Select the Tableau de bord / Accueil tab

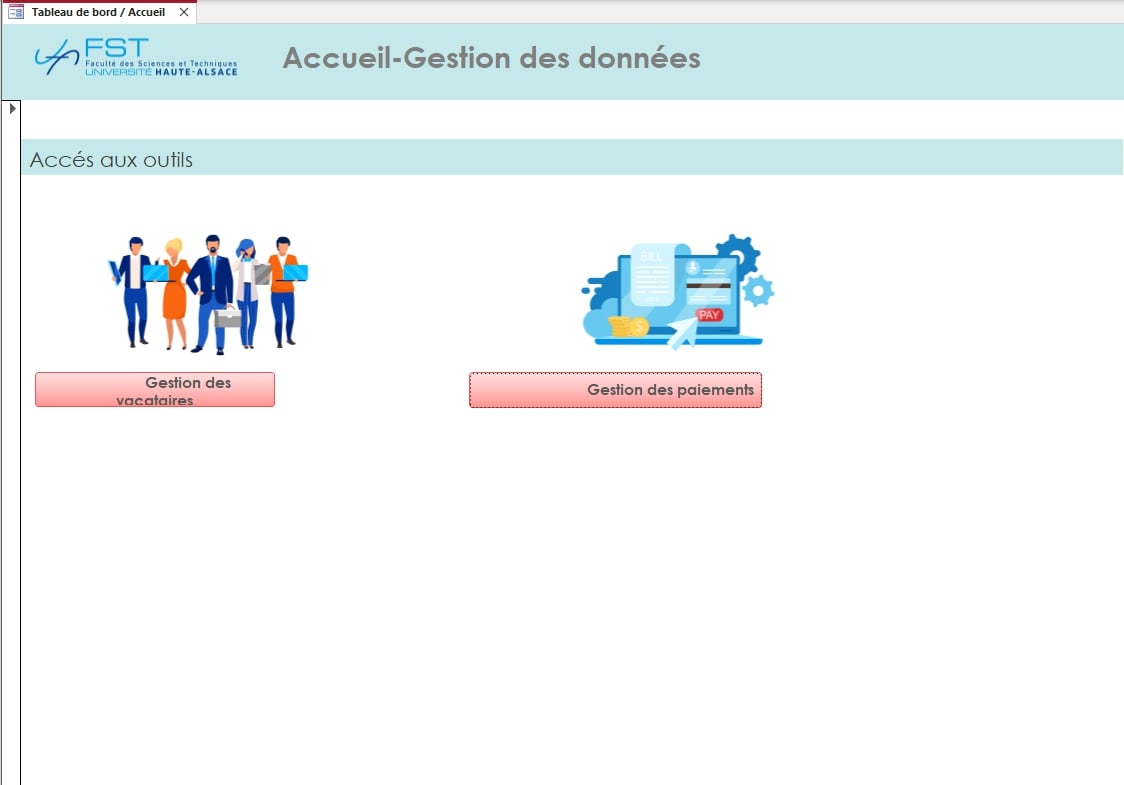pos(97,12)
